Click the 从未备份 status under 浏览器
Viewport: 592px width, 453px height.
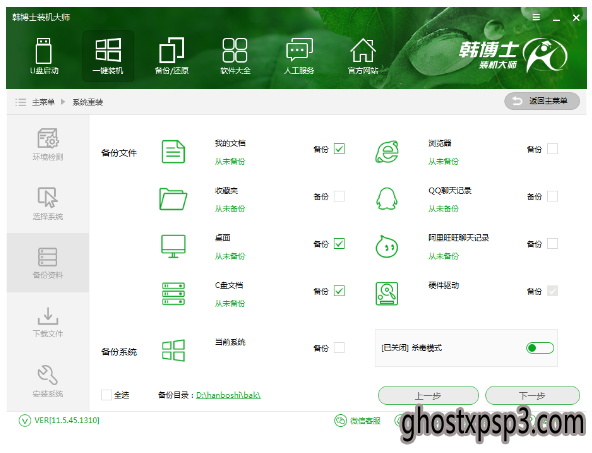pyautogui.click(x=443, y=162)
